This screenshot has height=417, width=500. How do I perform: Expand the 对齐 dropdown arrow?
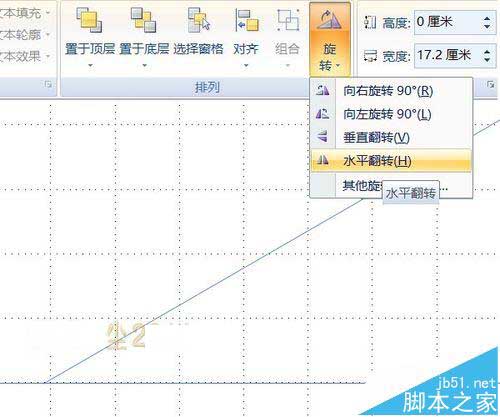pyautogui.click(x=246, y=65)
